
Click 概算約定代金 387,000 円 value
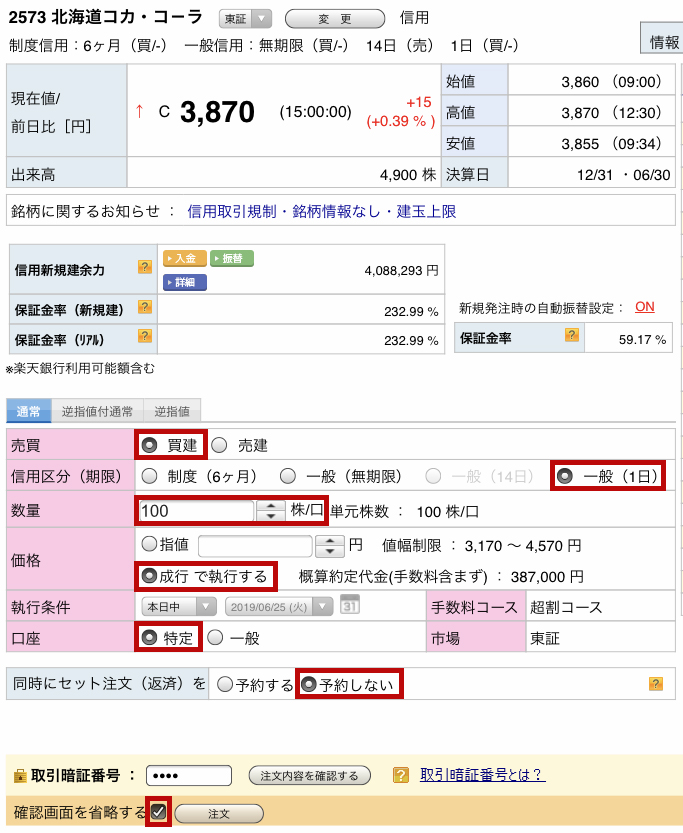point(547,577)
